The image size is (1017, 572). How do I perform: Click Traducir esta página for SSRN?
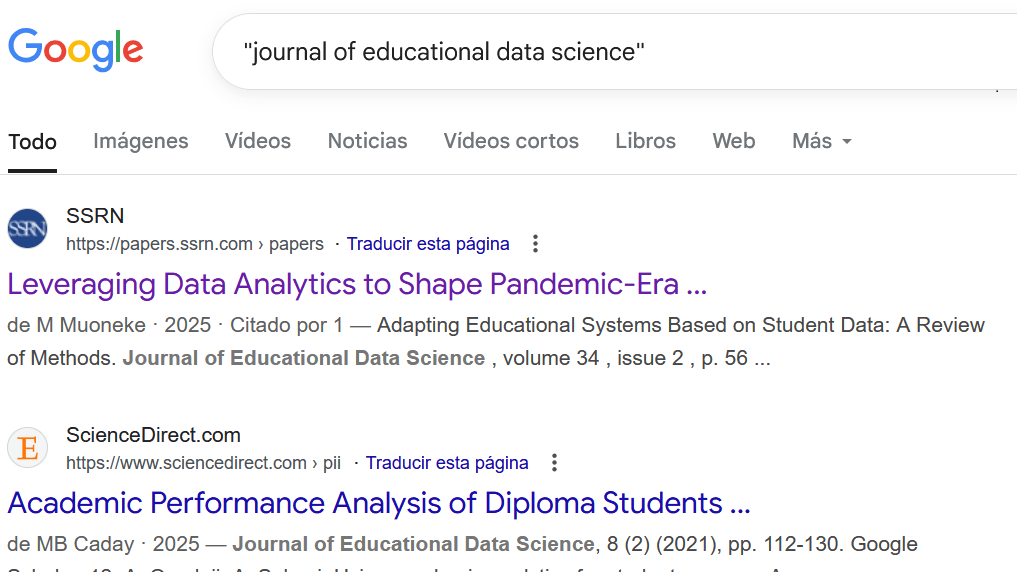tap(428, 244)
